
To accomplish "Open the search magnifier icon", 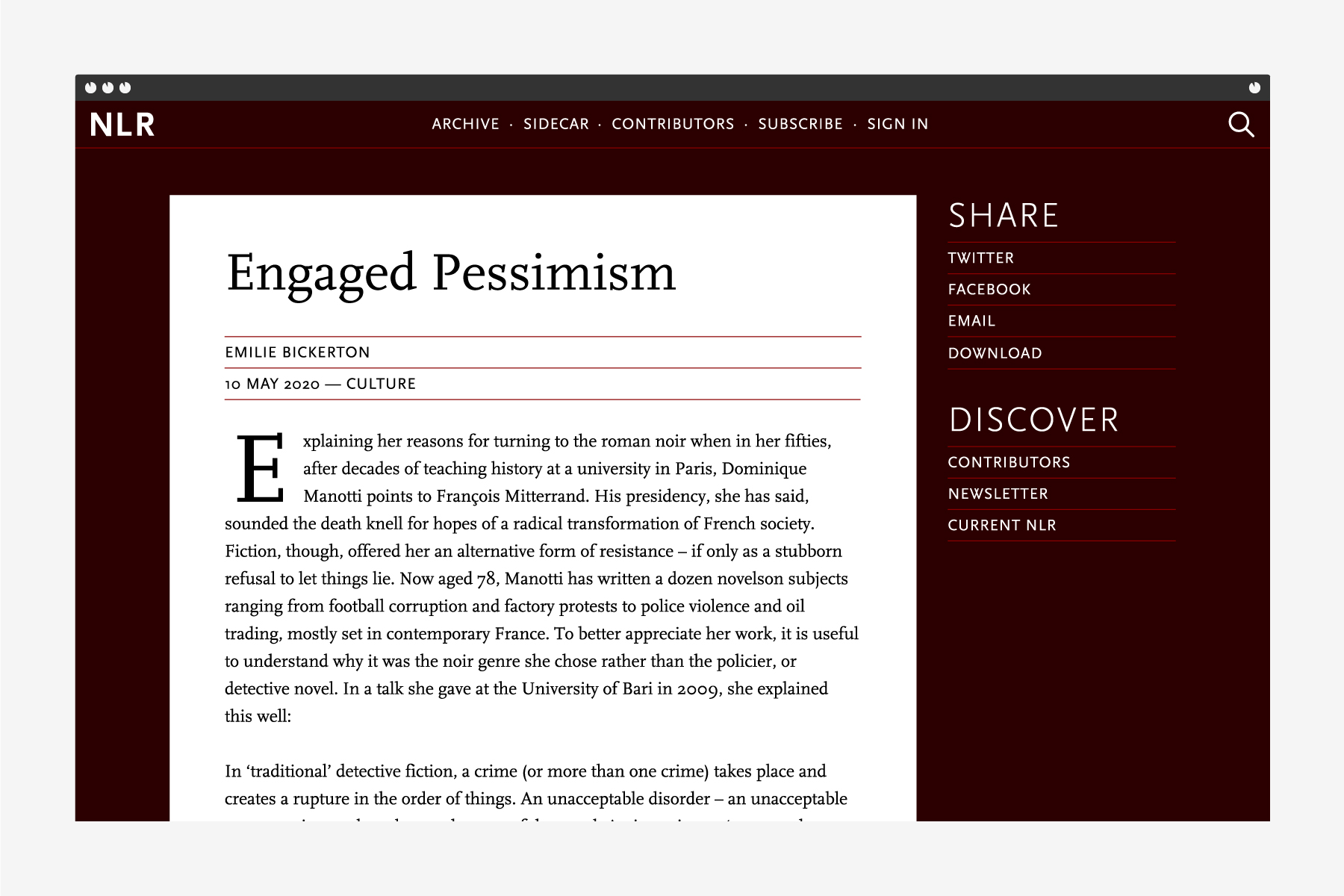I will point(1241,124).
